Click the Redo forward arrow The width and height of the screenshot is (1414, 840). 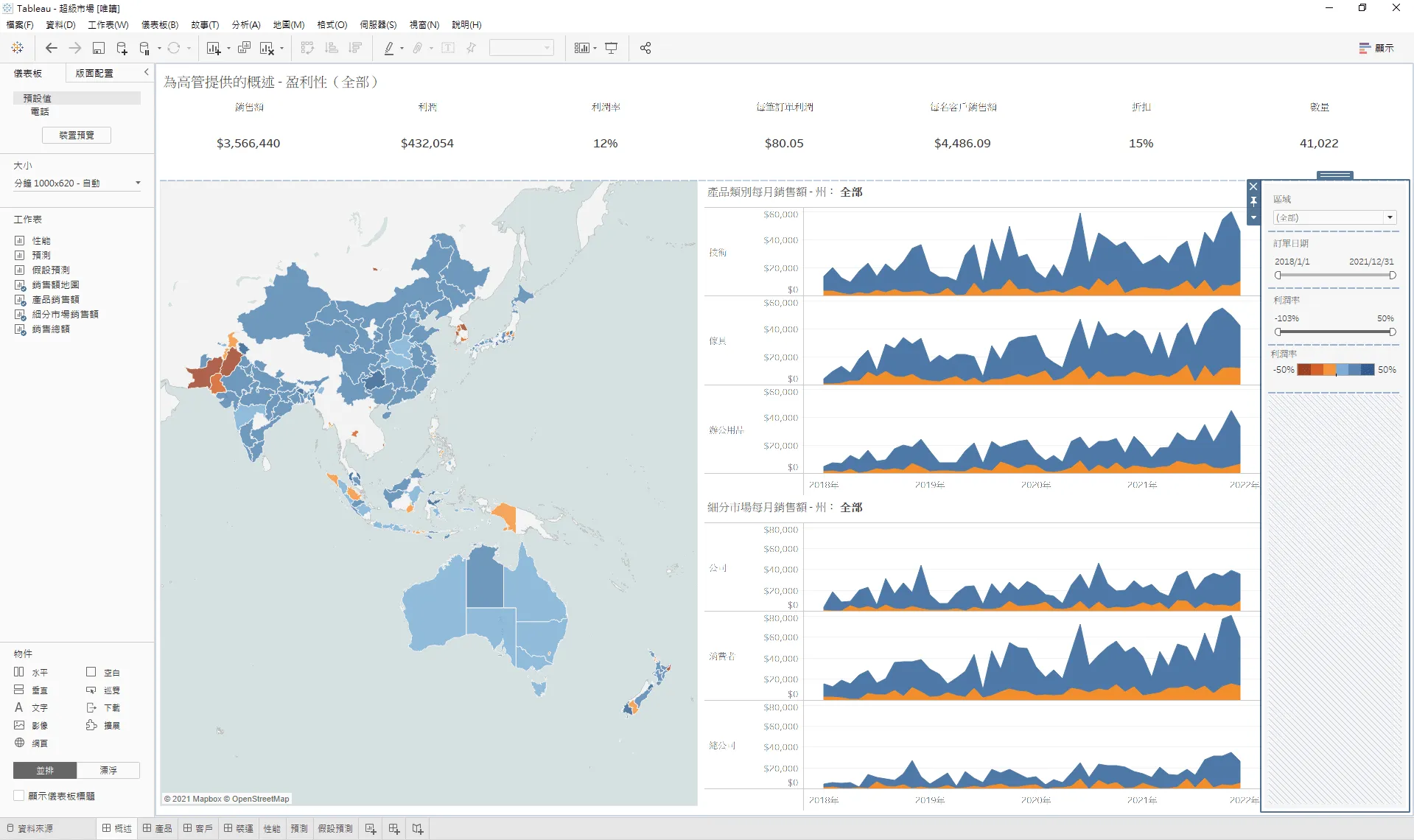pos(75,48)
